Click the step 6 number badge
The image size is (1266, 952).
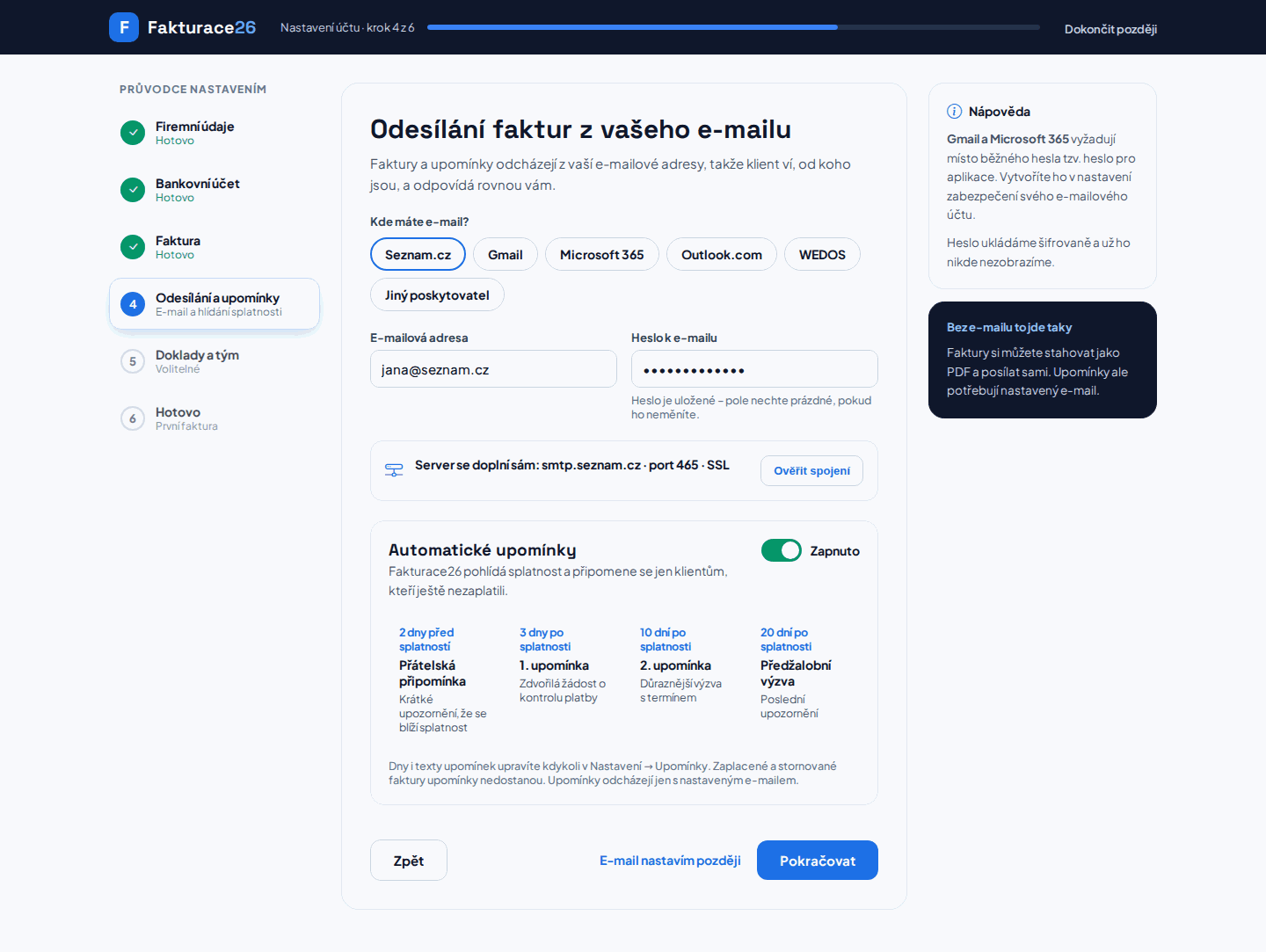[x=133, y=418]
